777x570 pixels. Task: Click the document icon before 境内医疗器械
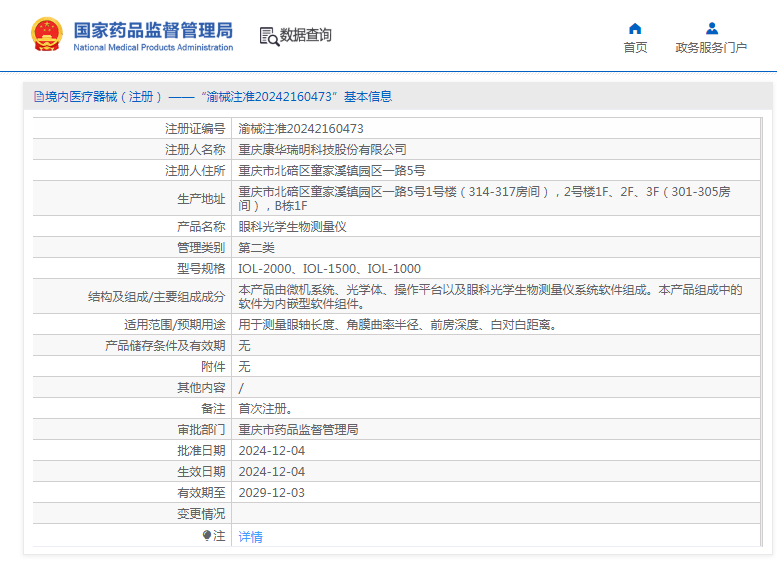tap(39, 97)
